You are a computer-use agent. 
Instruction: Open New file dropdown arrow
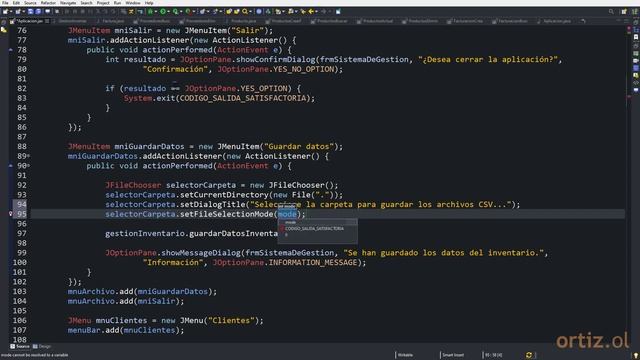click(x=11, y=11)
